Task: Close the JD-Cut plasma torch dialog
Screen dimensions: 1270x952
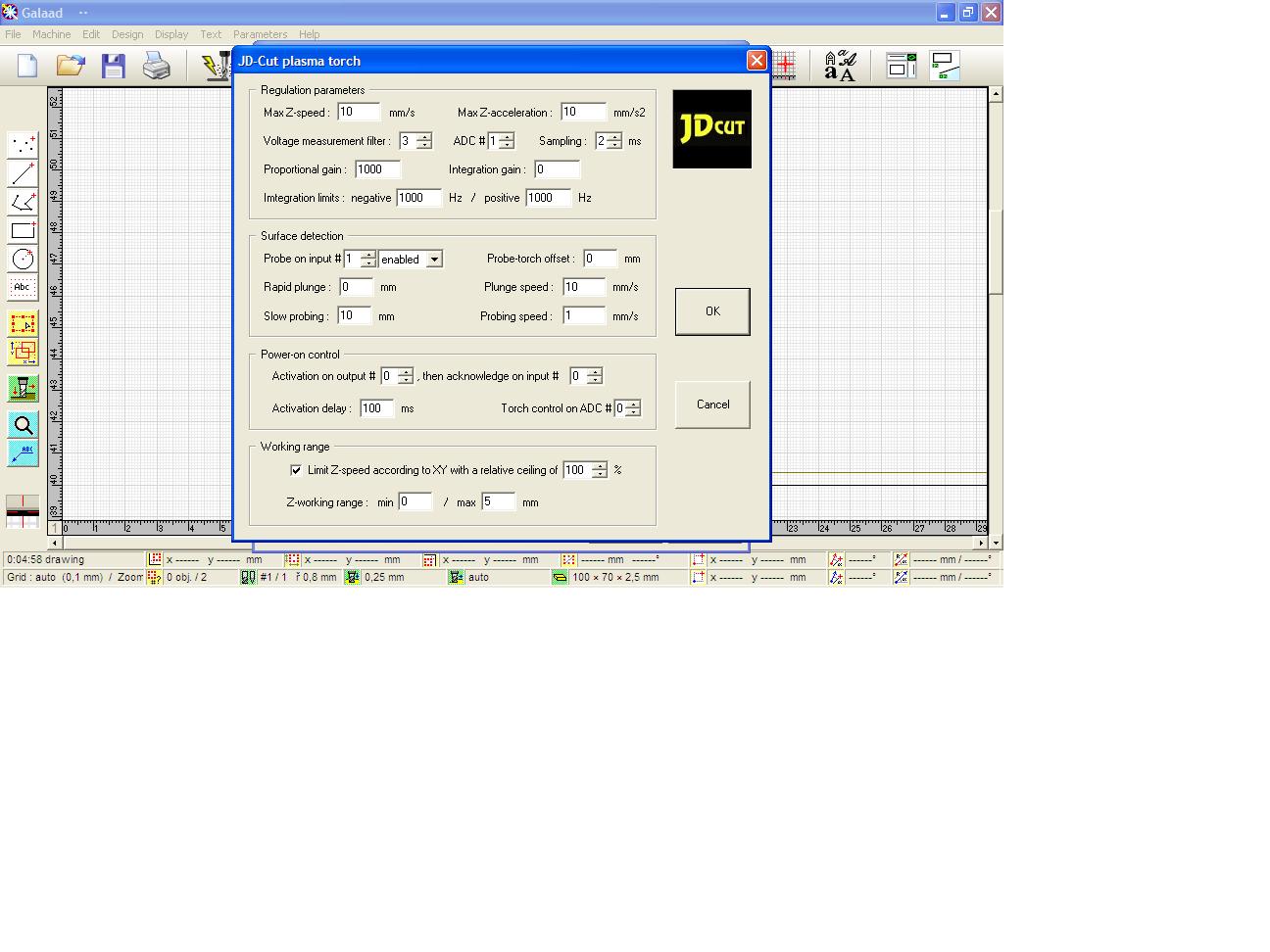Action: (x=757, y=61)
